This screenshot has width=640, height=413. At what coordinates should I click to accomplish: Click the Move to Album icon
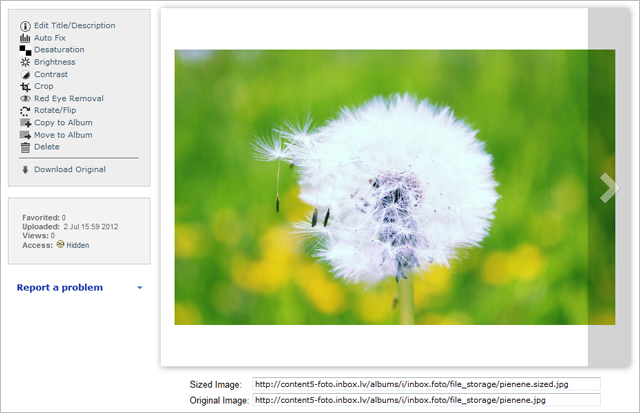25,135
